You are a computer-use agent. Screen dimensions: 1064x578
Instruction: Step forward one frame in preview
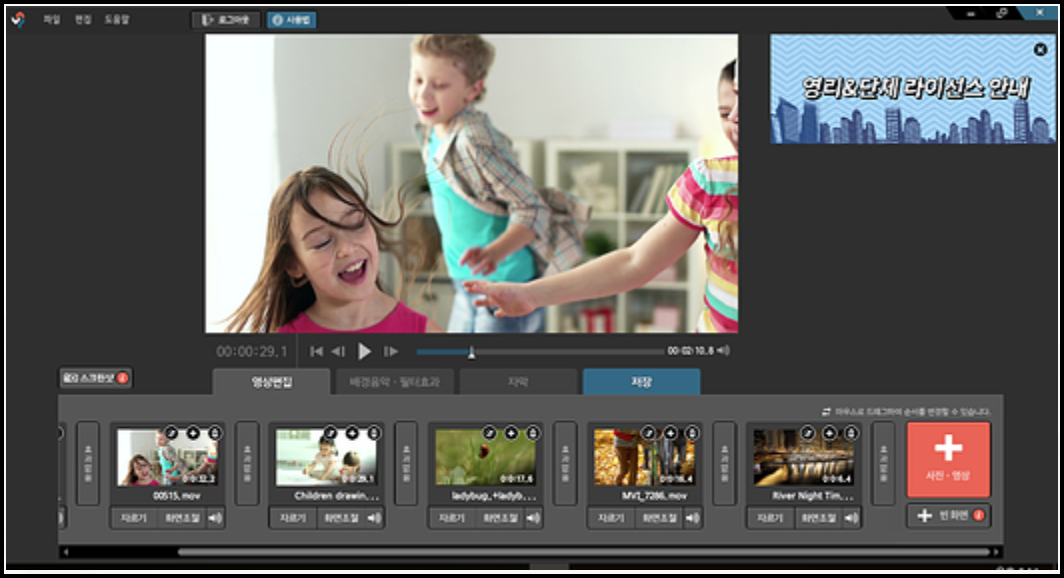coord(391,351)
